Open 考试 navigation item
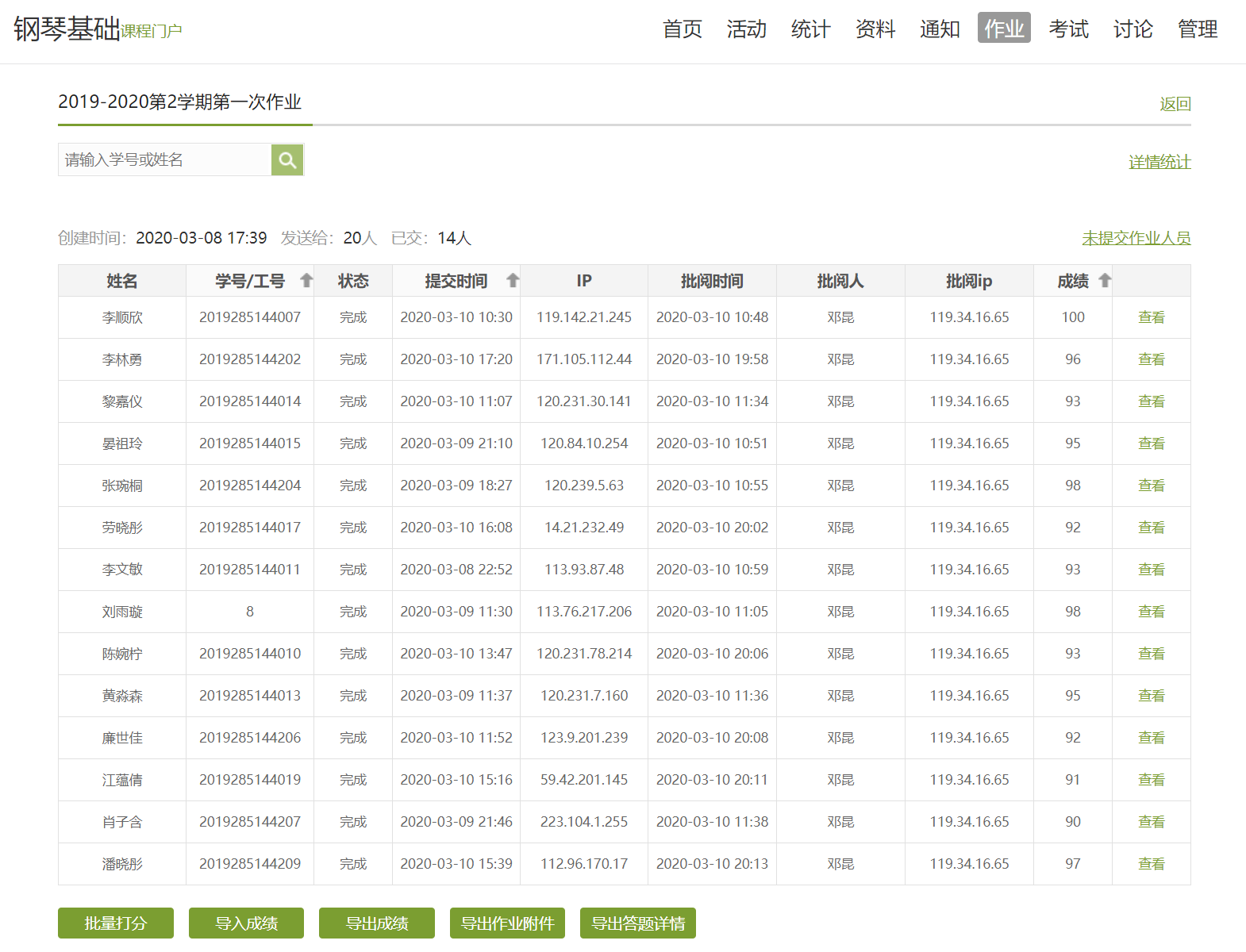1246x952 pixels. [x=1068, y=29]
